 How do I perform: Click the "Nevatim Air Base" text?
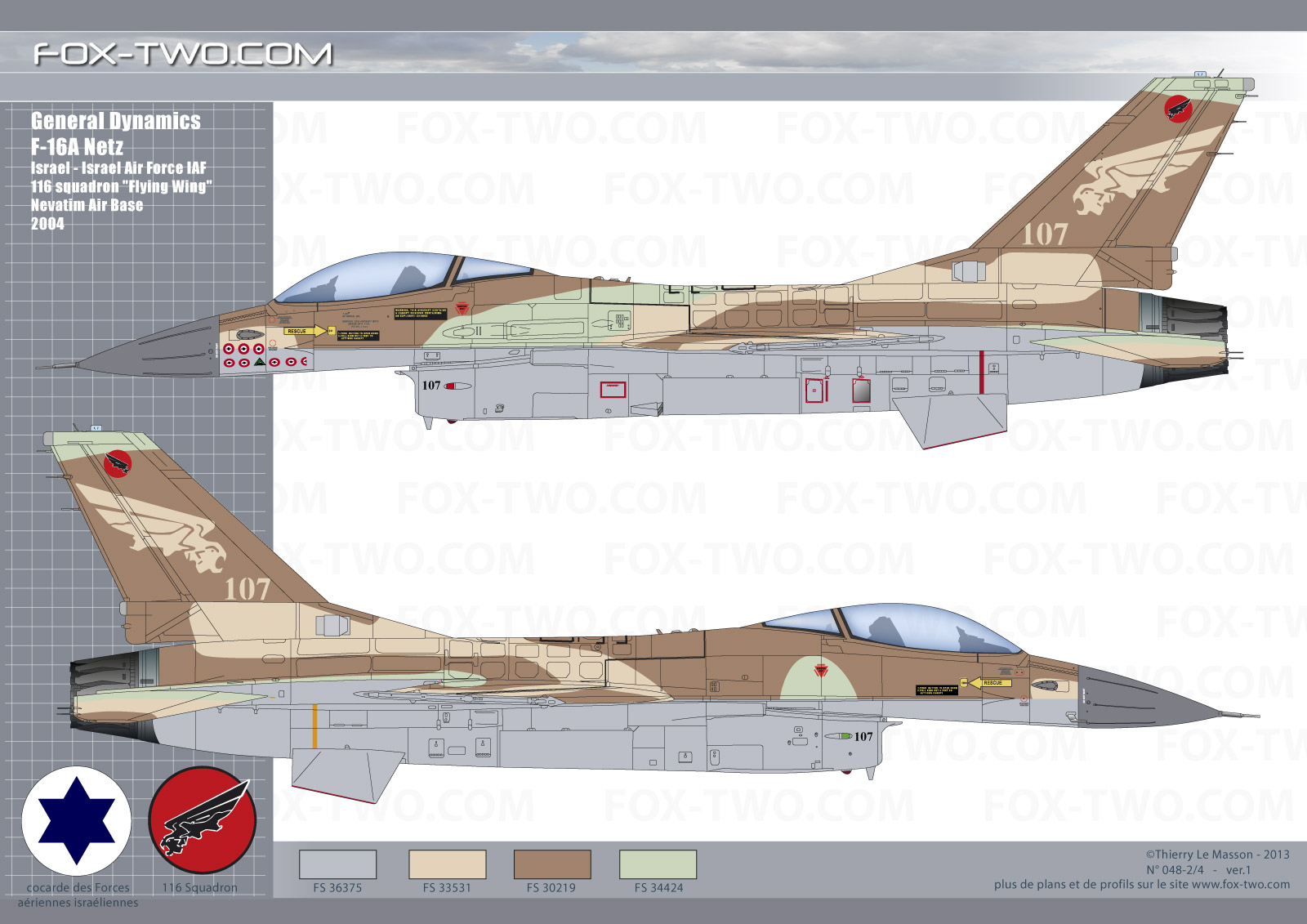(87, 205)
